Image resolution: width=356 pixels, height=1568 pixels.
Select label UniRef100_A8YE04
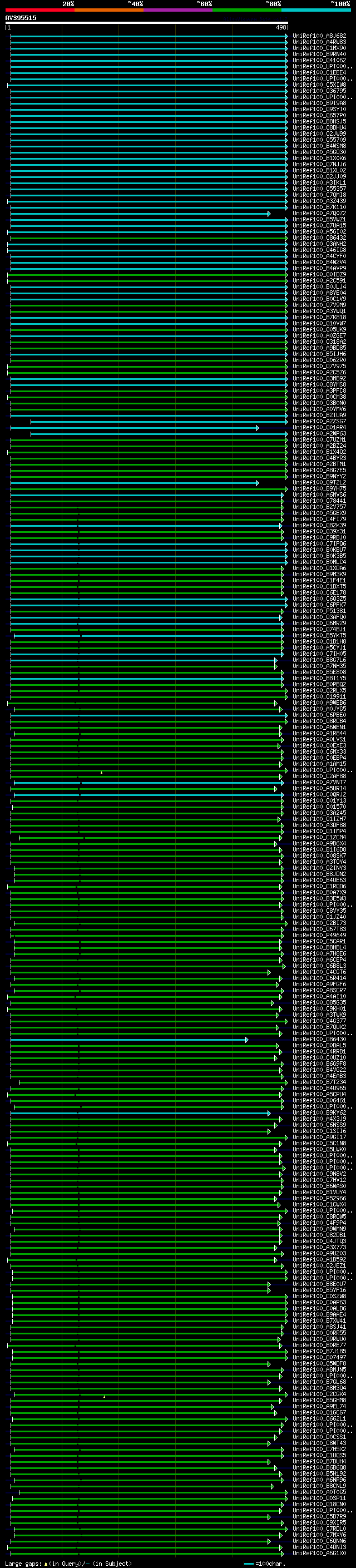319,293
